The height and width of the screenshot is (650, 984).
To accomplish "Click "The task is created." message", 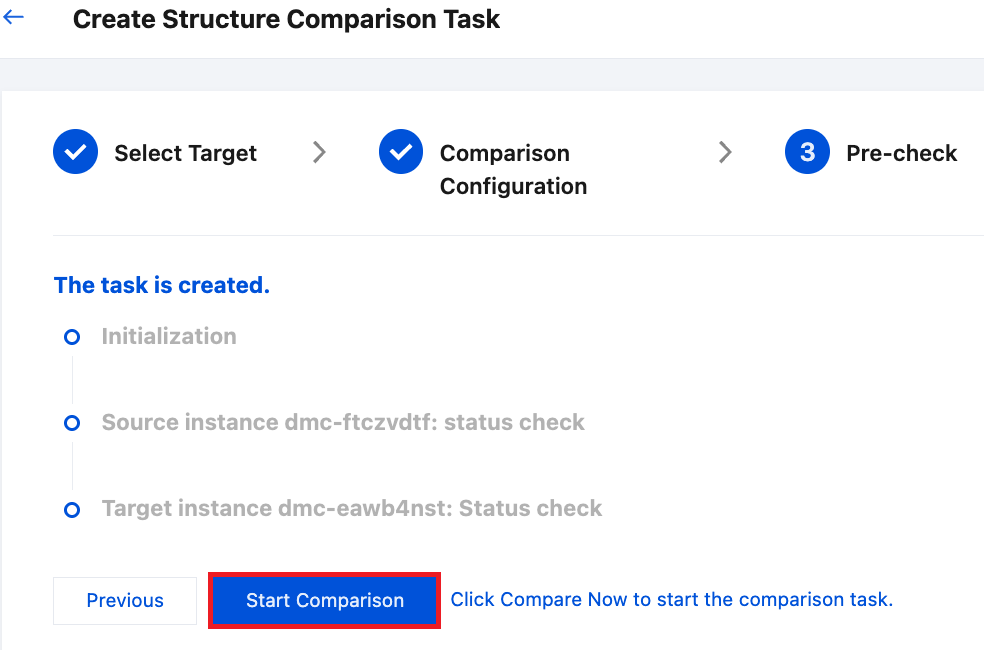I will [x=162, y=285].
